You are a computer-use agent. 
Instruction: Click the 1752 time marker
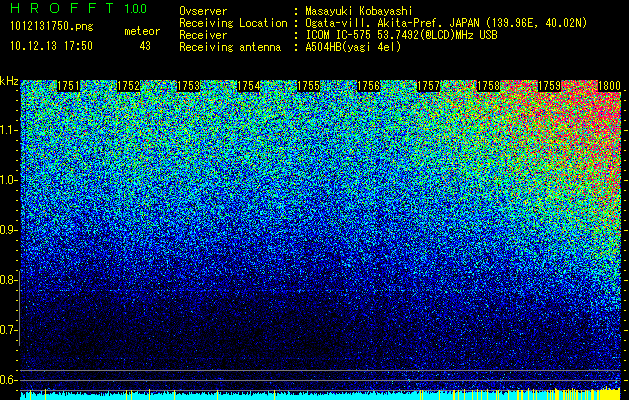tap(128, 86)
